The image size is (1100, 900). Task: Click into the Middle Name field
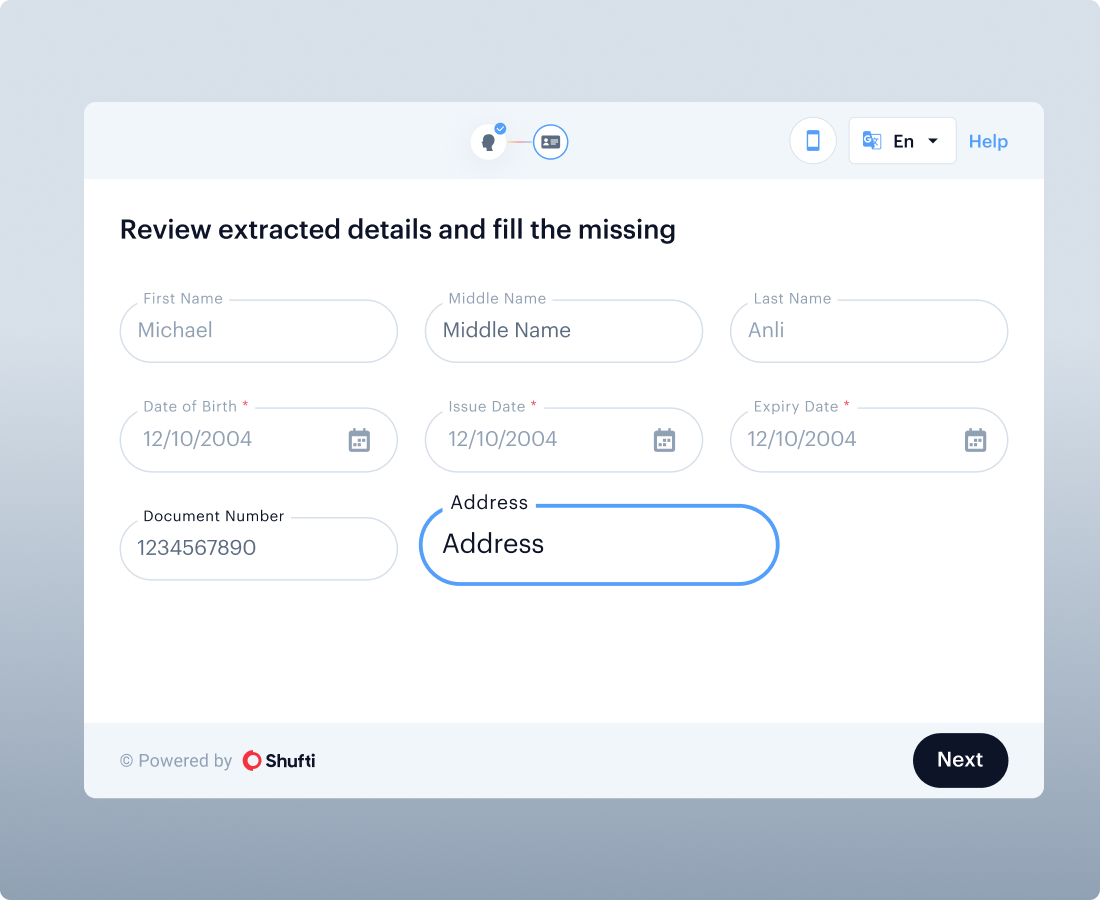[x=563, y=331]
